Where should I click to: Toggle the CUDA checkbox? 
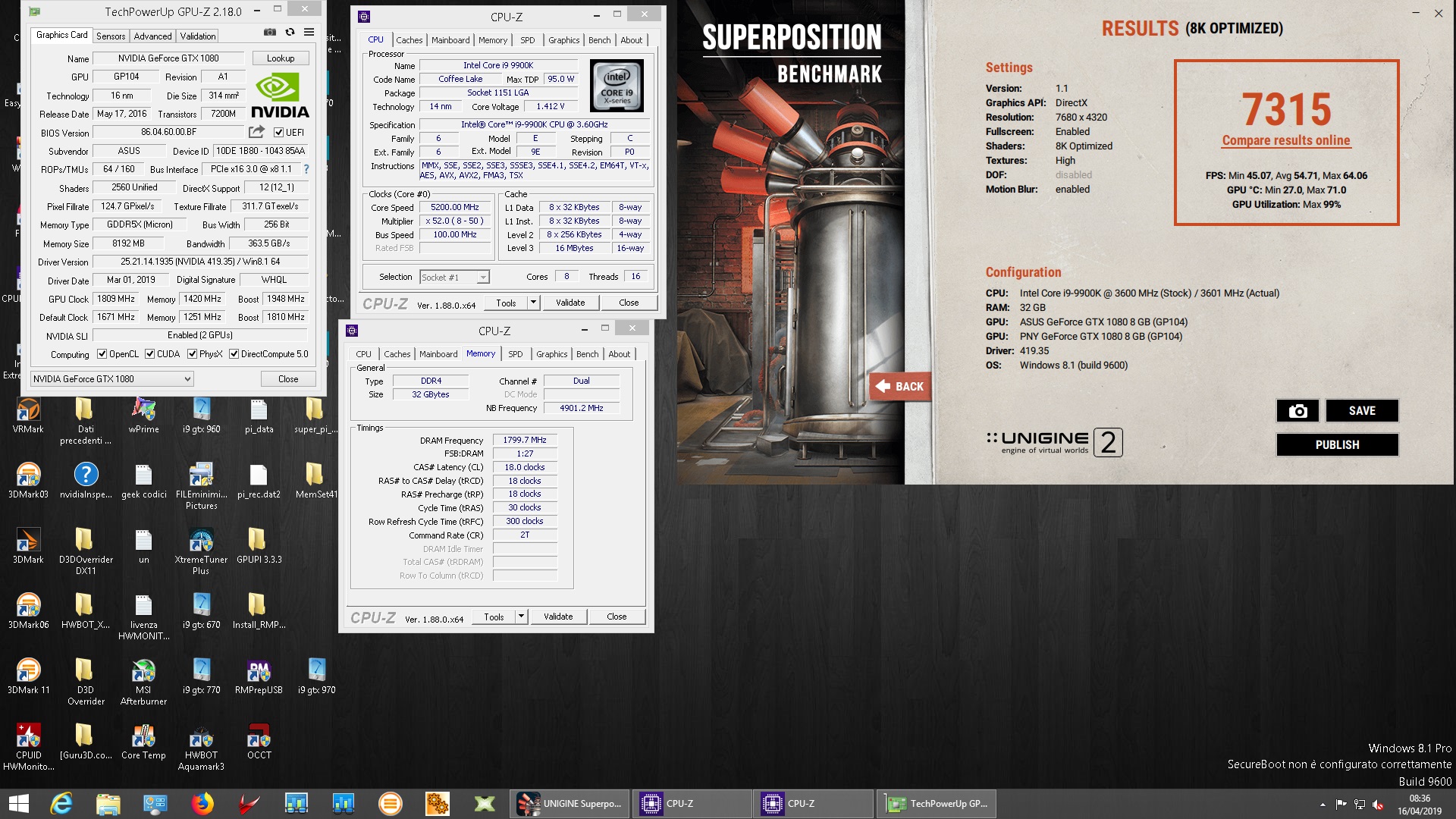coord(150,354)
